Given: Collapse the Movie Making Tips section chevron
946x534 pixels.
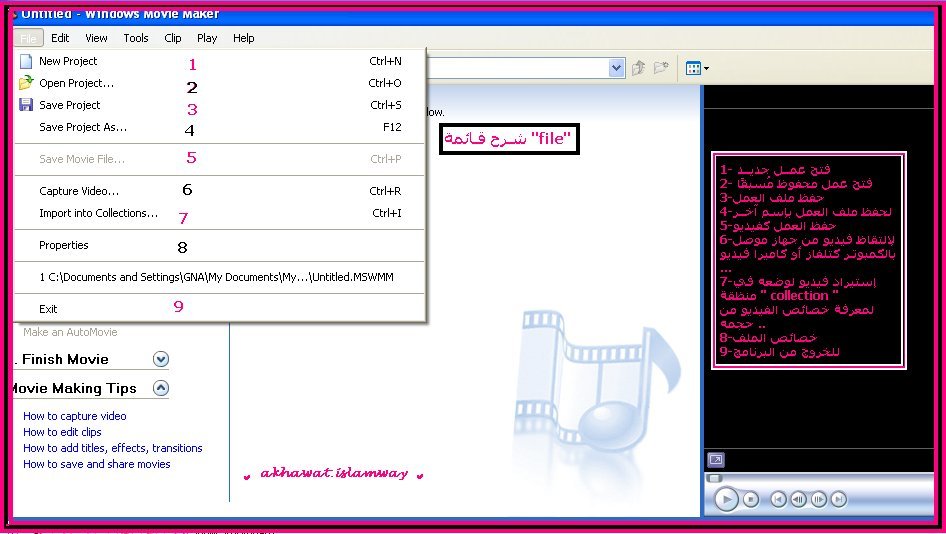Looking at the screenshot, I should [x=160, y=388].
